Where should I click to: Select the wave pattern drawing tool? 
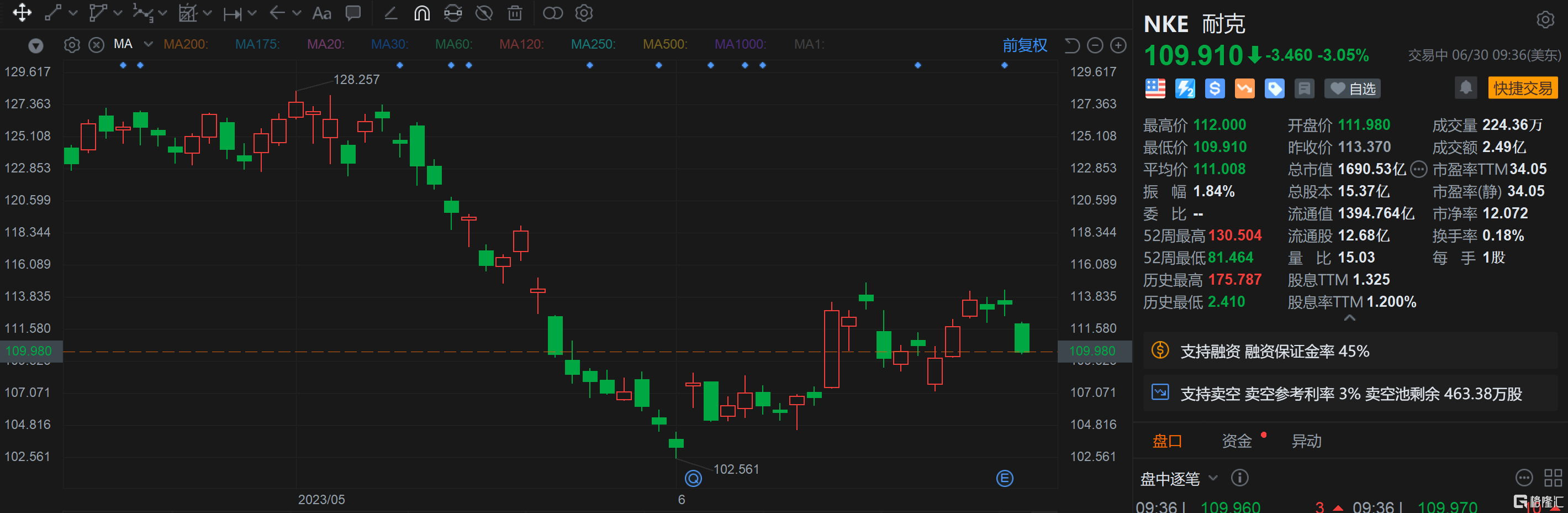pos(143,13)
